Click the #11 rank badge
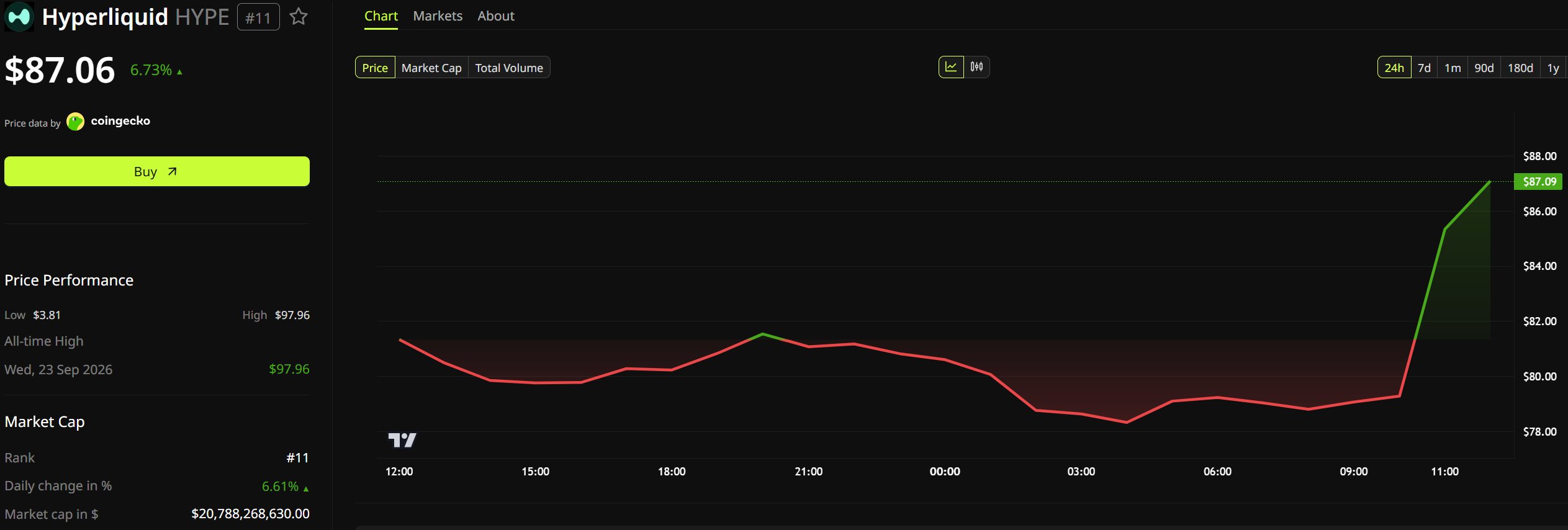Viewport: 1568px width, 530px height. click(x=258, y=17)
